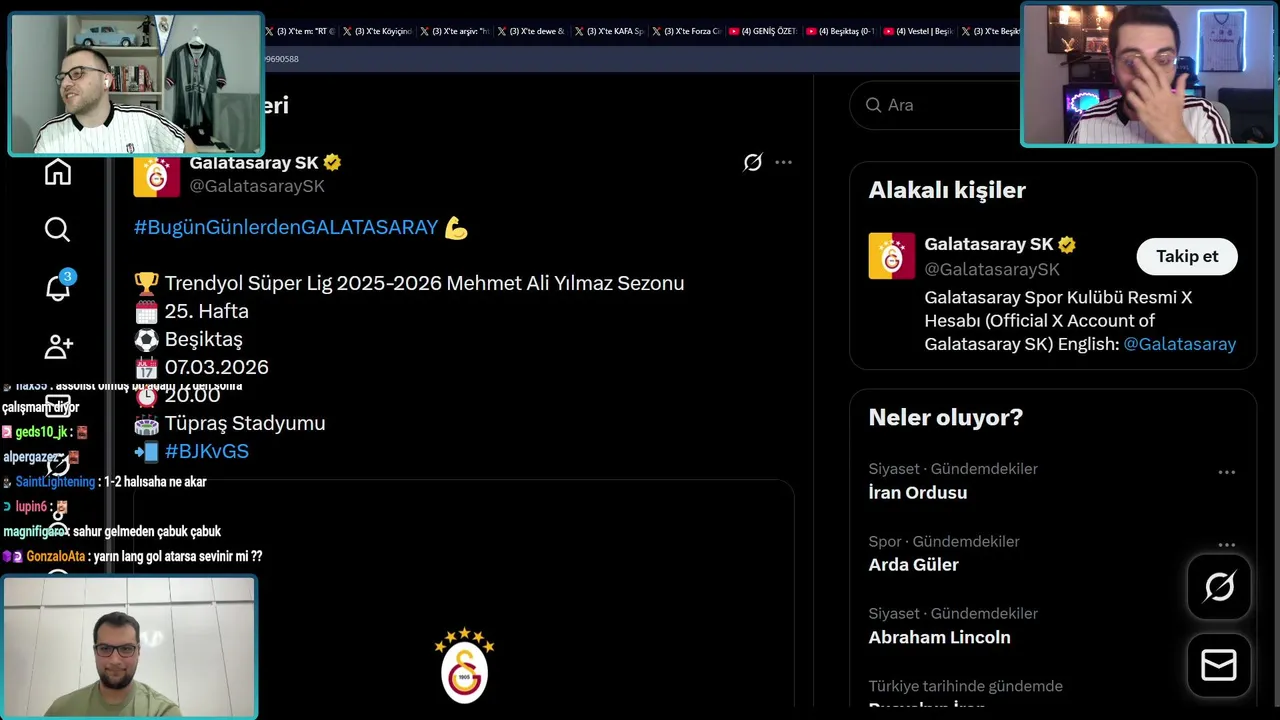The height and width of the screenshot is (720, 1280).
Task: Open the tweet's three-dot more menu
Action: [x=784, y=162]
